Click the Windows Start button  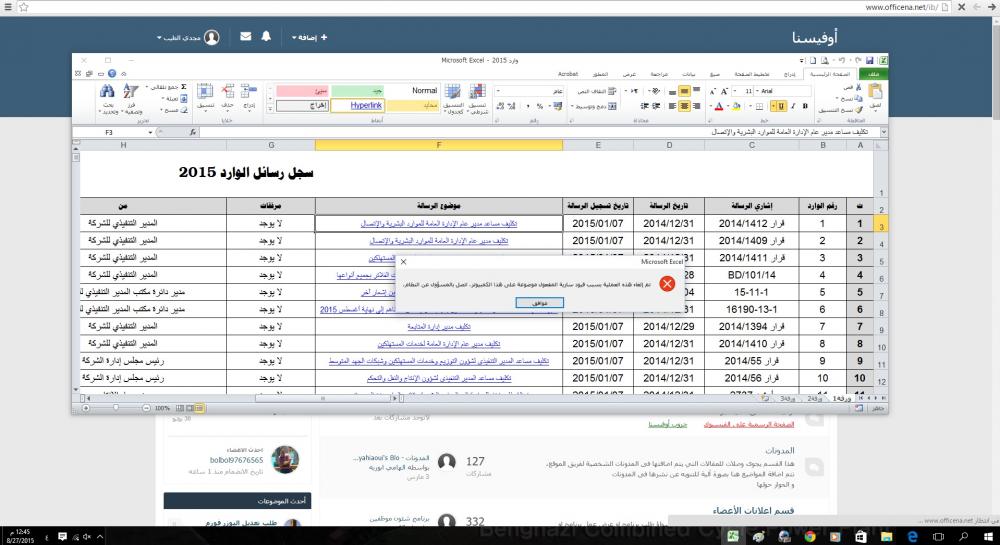(987, 537)
